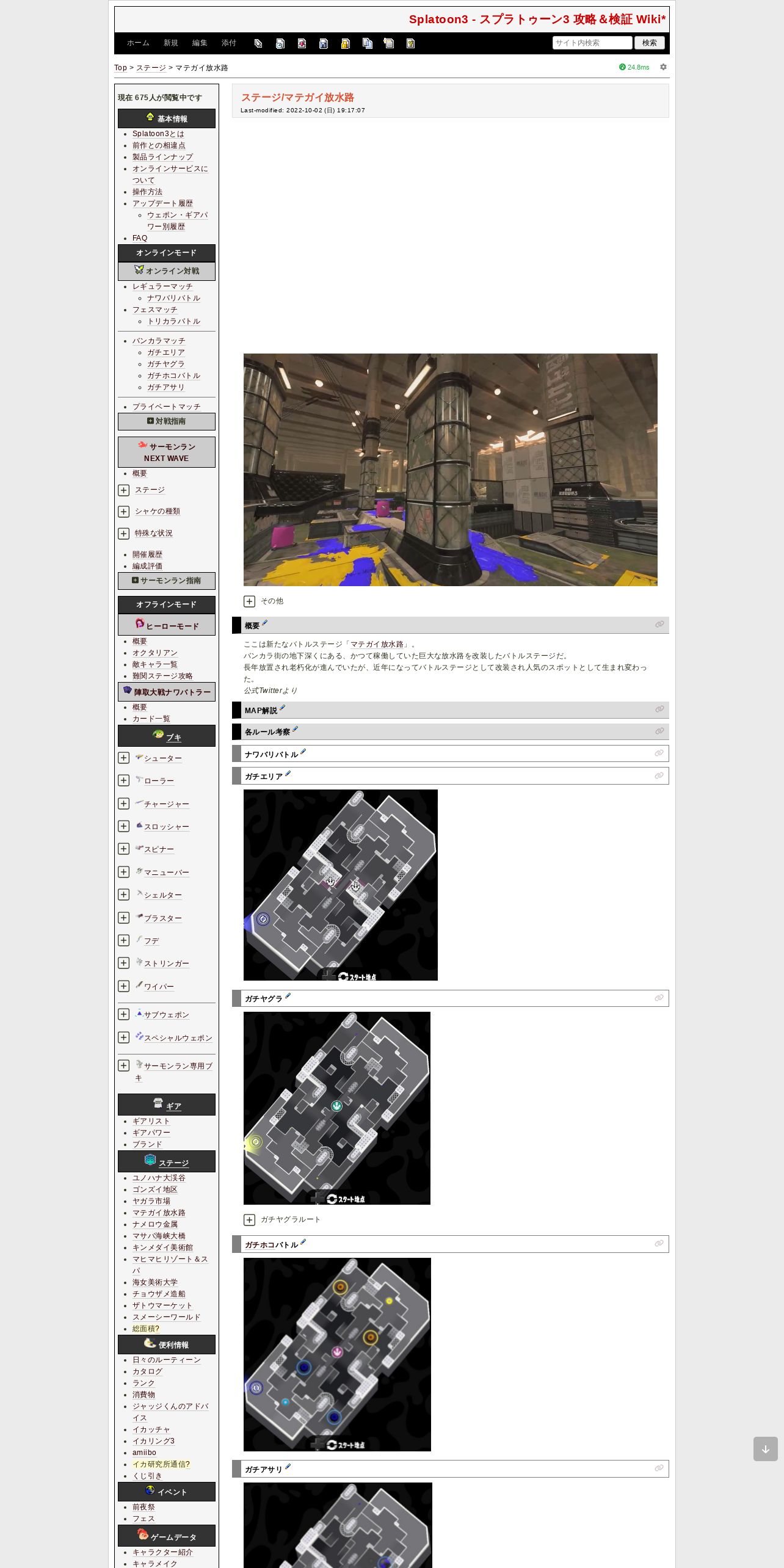Image resolution: width=784 pixels, height=1568 pixels.
Task: Click the green 24.8ms status icon
Action: (x=622, y=67)
